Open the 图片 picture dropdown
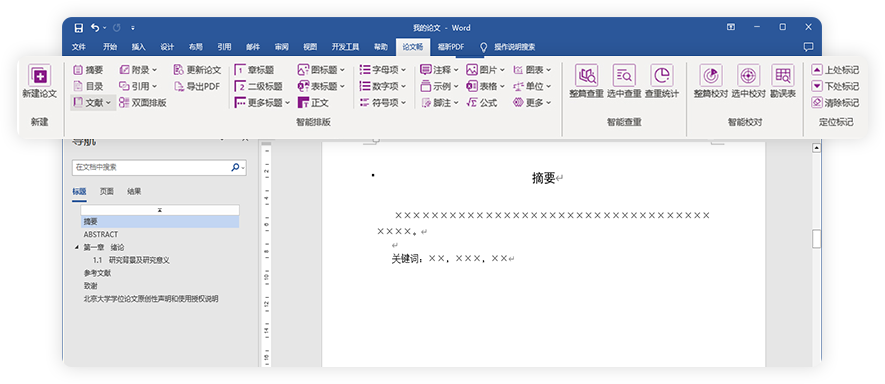885x384 pixels. click(486, 70)
